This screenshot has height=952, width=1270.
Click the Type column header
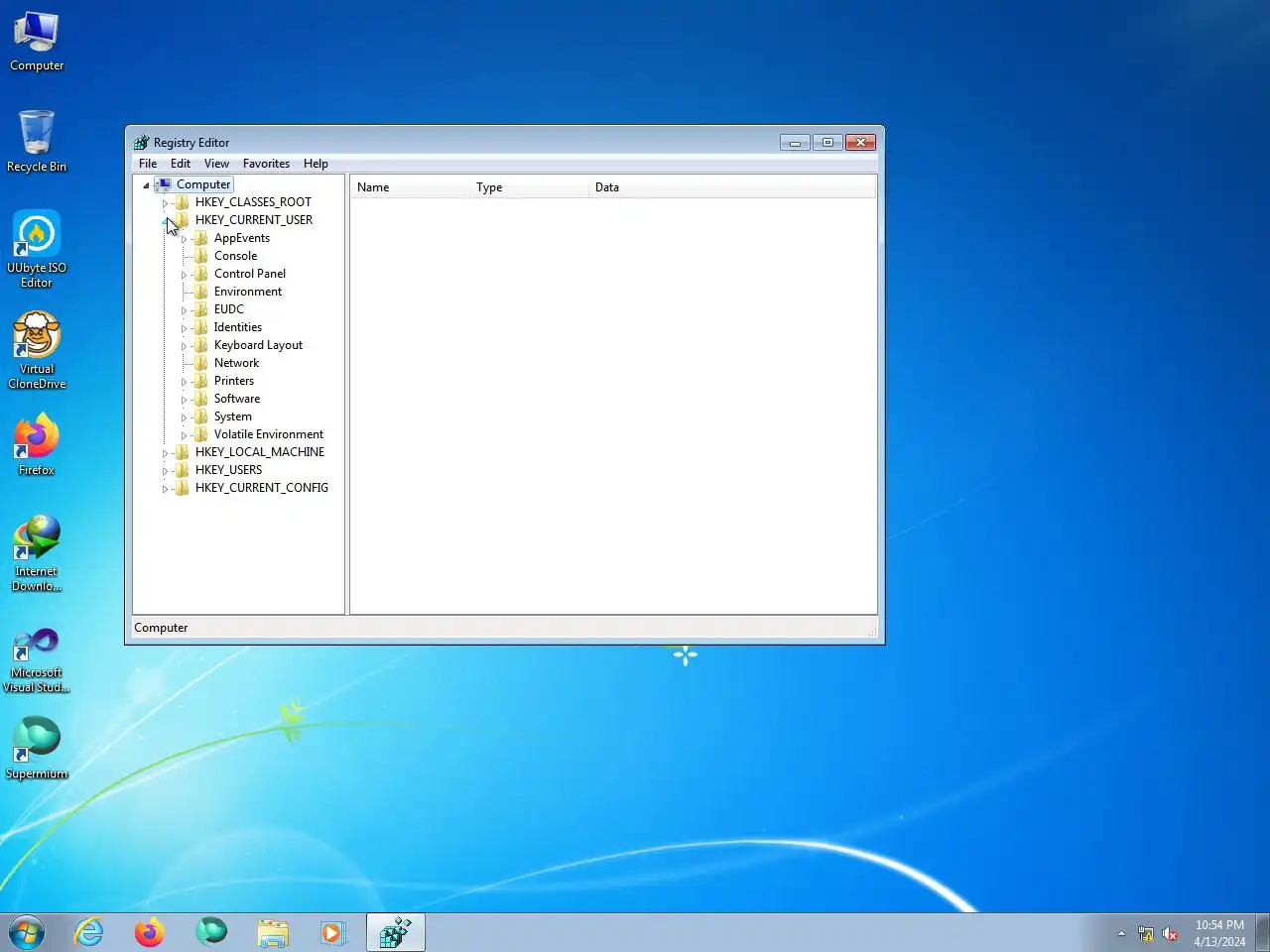pos(529,187)
